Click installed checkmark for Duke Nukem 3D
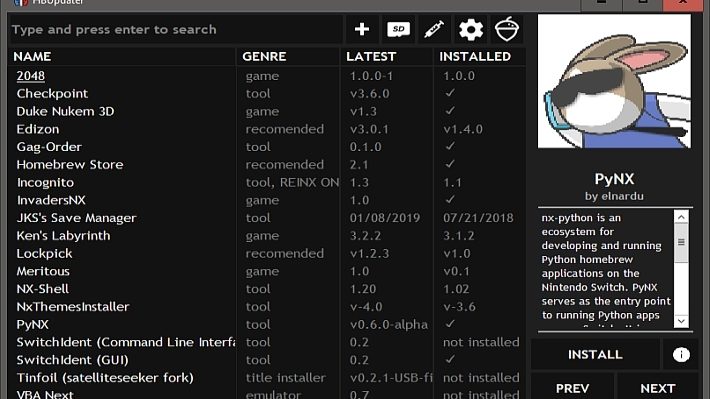710x399 pixels. 450,111
